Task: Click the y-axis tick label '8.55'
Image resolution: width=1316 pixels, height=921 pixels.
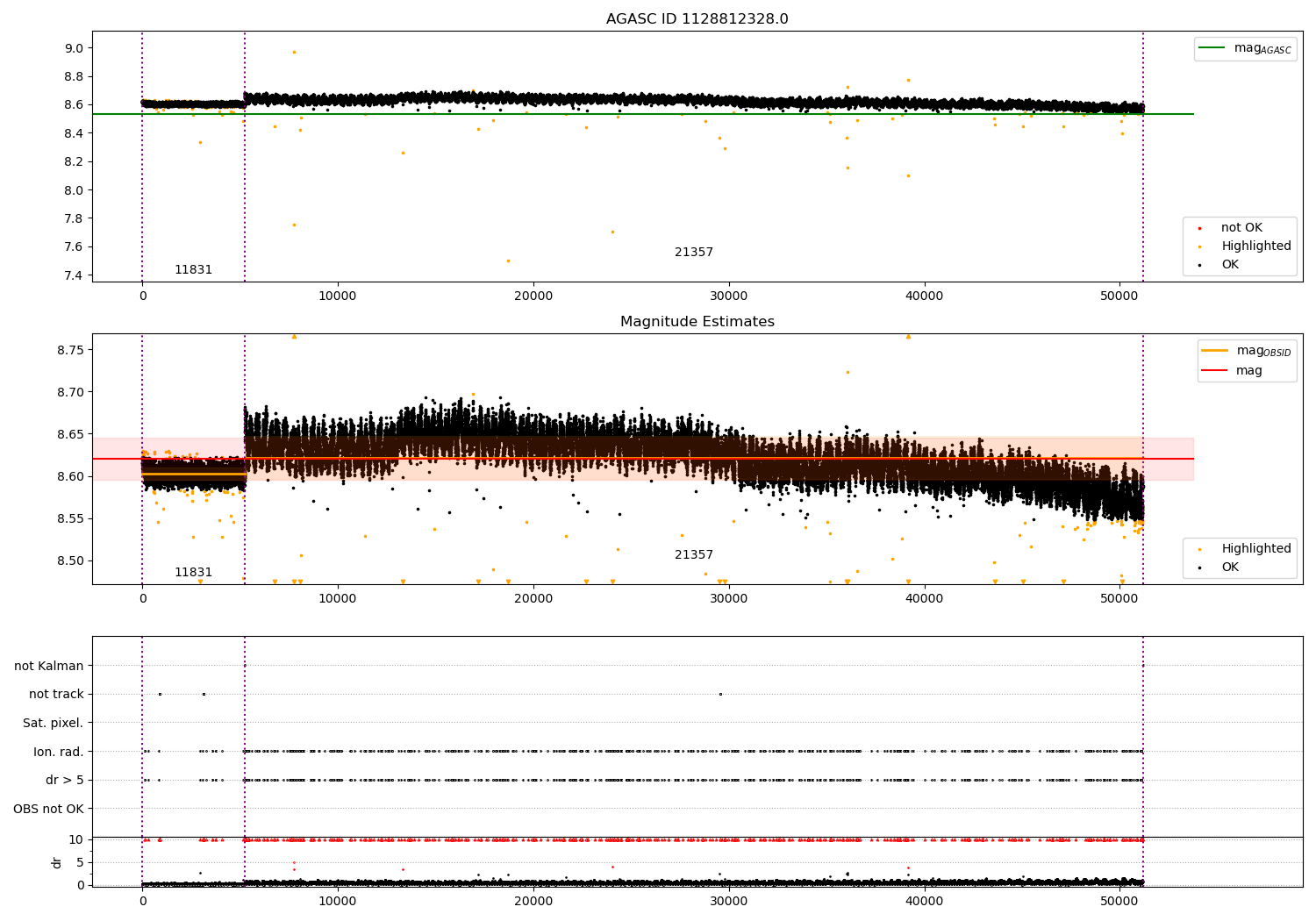Action: tap(70, 519)
